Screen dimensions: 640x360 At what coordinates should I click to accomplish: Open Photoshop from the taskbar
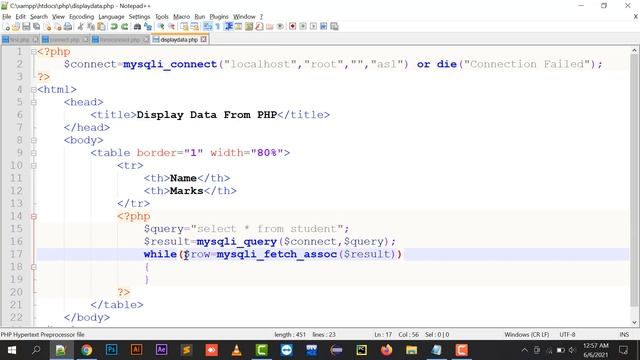(111, 350)
